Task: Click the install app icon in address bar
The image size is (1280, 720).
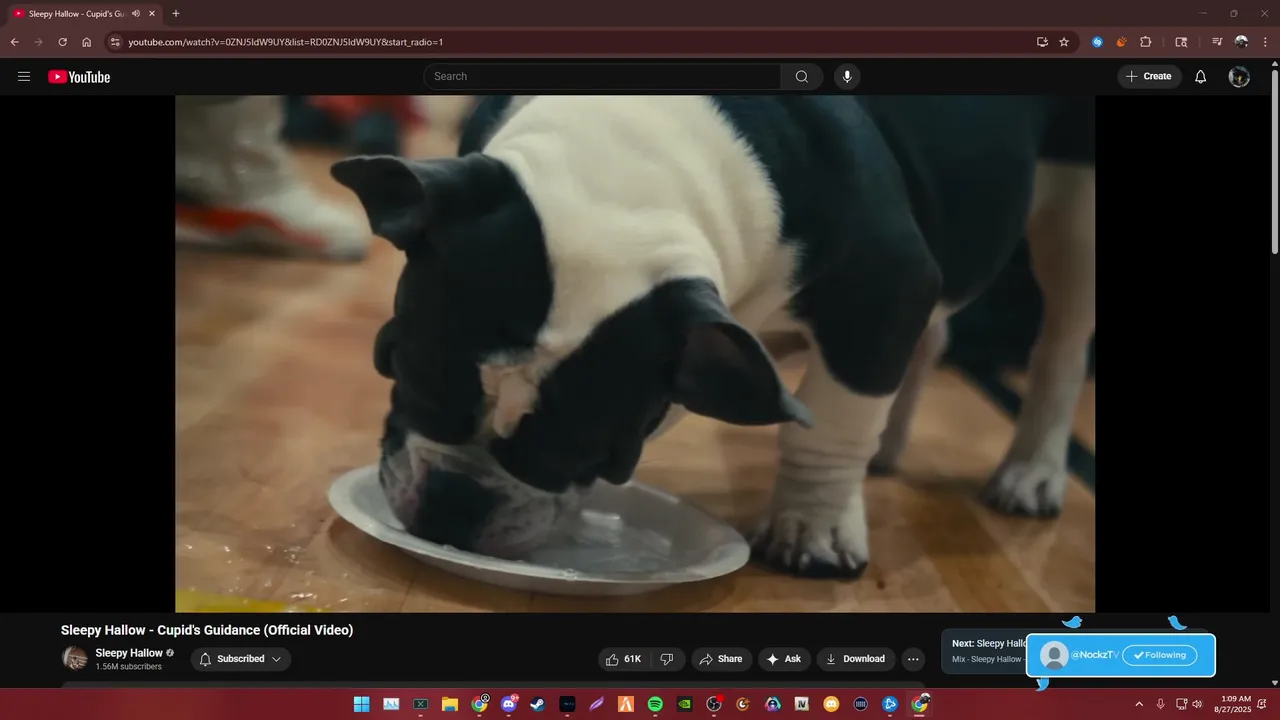Action: [x=1042, y=42]
